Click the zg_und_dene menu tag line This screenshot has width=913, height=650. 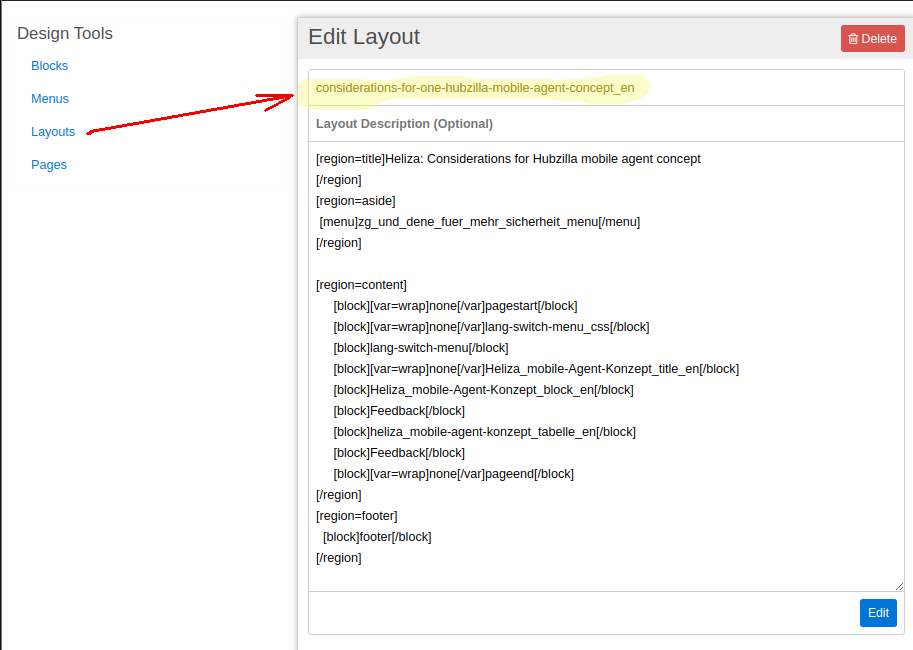[479, 222]
